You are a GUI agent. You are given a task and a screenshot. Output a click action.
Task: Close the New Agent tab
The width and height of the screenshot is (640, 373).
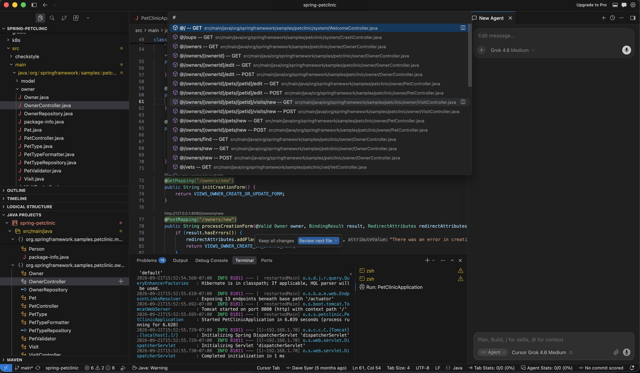point(510,18)
